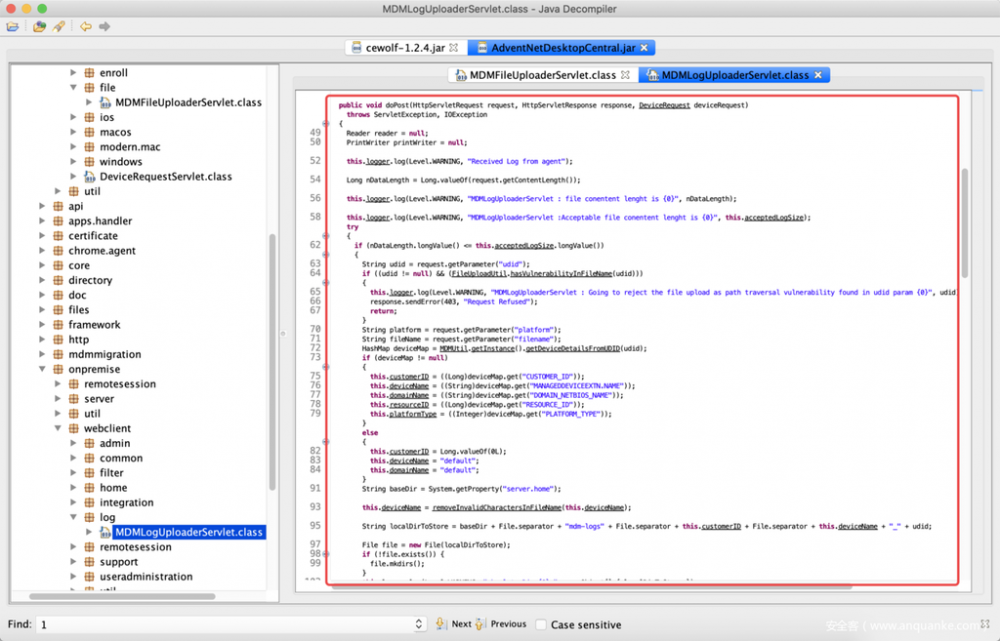This screenshot has width=1000, height=641.
Task: Click the Open File folder icon
Action: 13,27
